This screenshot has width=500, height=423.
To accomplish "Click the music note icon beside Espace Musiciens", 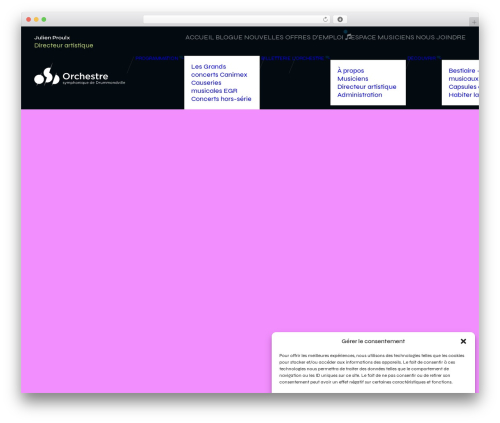I will point(348,37).
